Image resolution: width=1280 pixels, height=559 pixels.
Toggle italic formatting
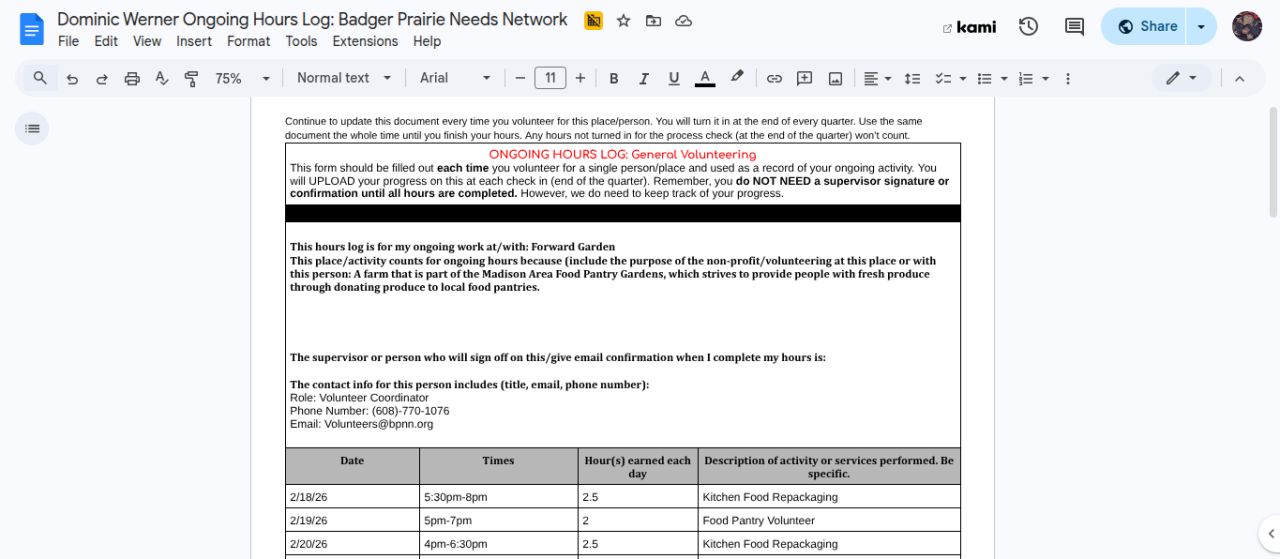(644, 78)
